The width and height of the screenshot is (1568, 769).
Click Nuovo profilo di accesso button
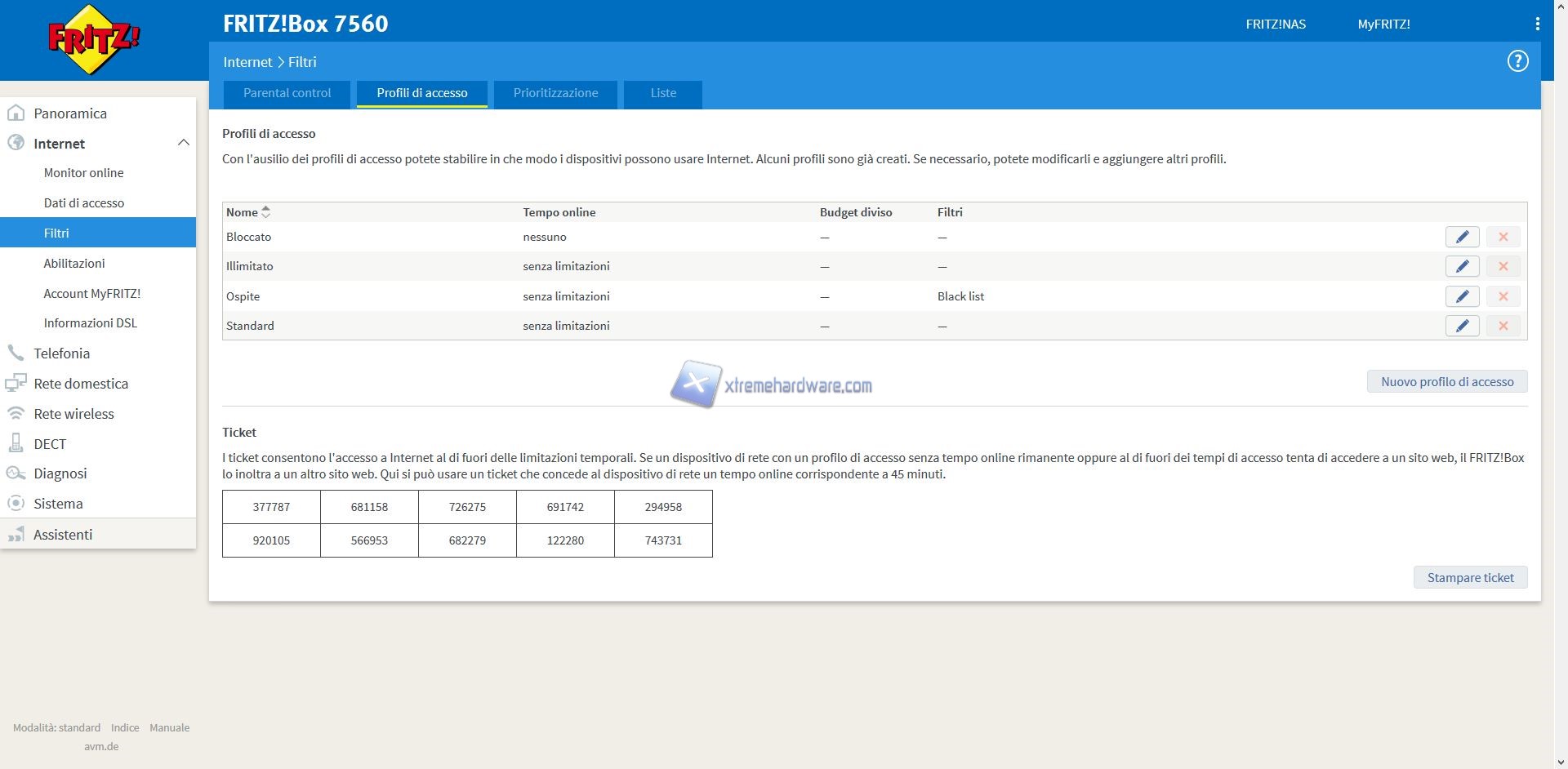[1446, 381]
